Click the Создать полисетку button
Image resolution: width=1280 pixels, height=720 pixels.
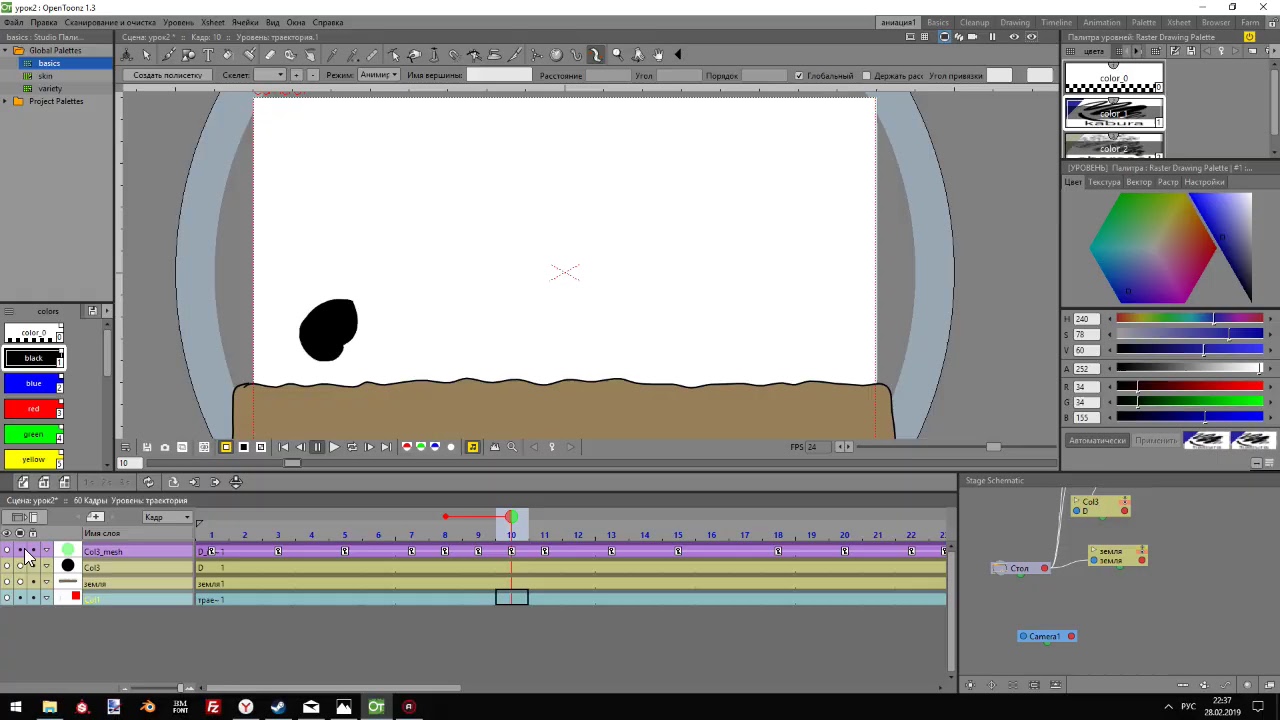pyautogui.click(x=168, y=75)
